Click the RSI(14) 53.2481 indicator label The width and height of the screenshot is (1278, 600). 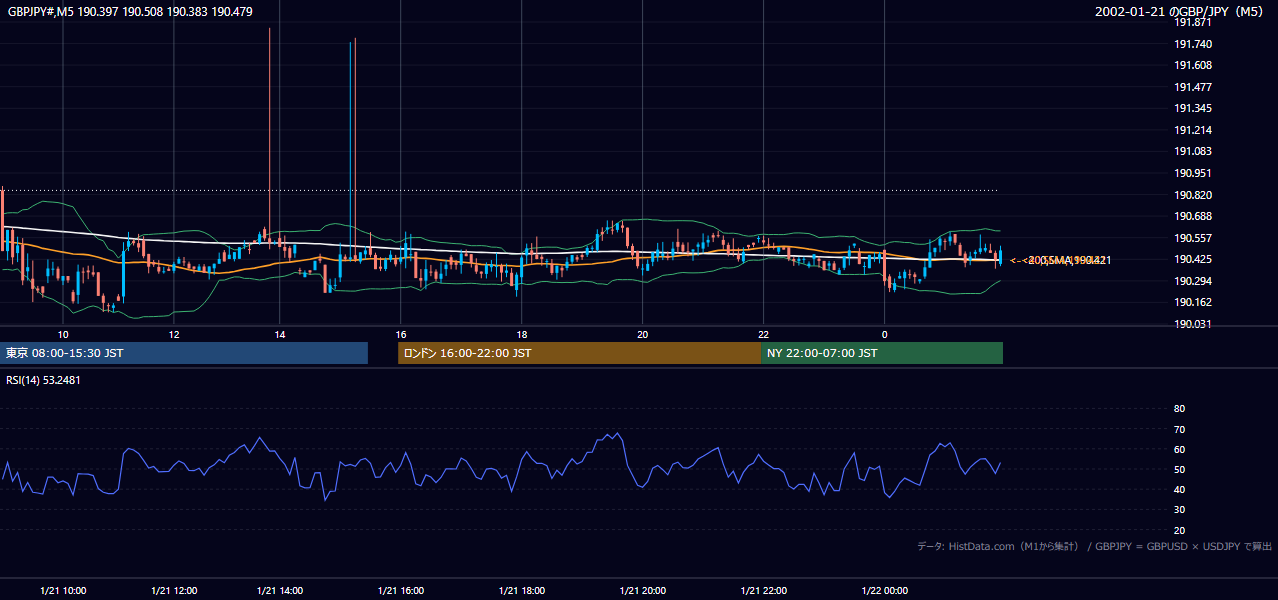(43, 380)
